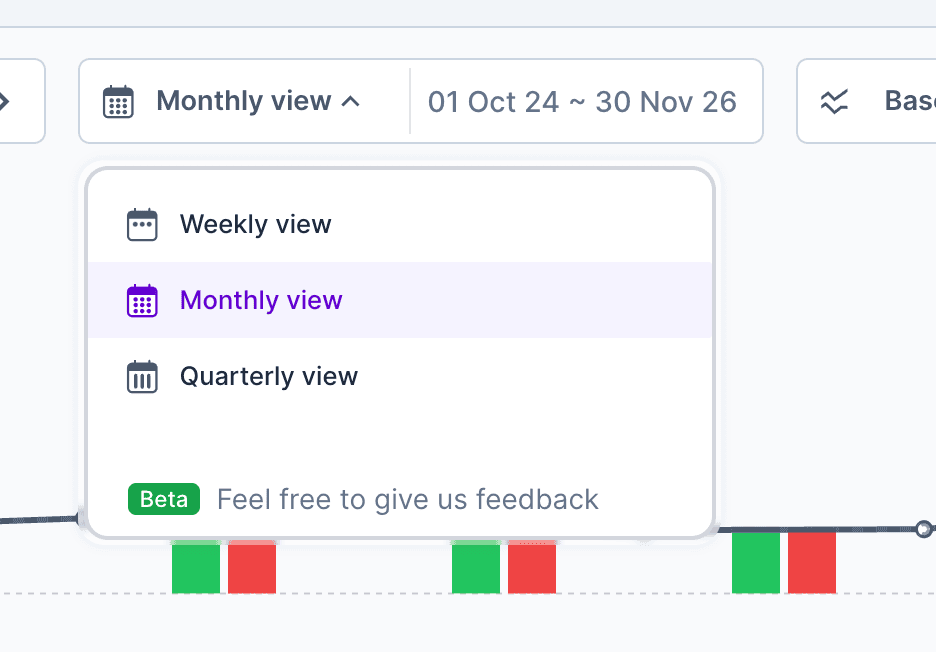Click the leftmost green bar in the chart
Screen dimensions: 936x652
[x=195, y=568]
